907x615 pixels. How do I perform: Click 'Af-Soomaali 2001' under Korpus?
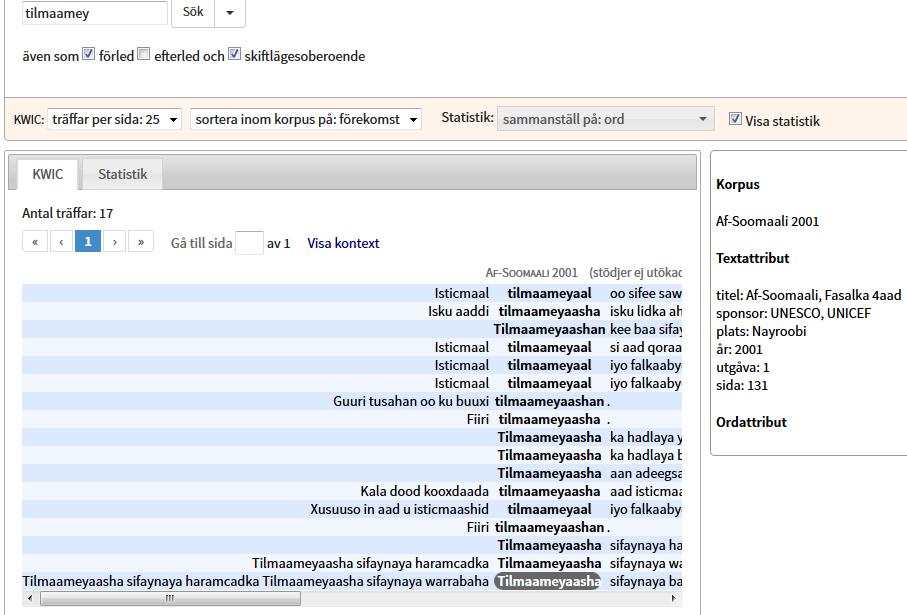[x=767, y=221]
